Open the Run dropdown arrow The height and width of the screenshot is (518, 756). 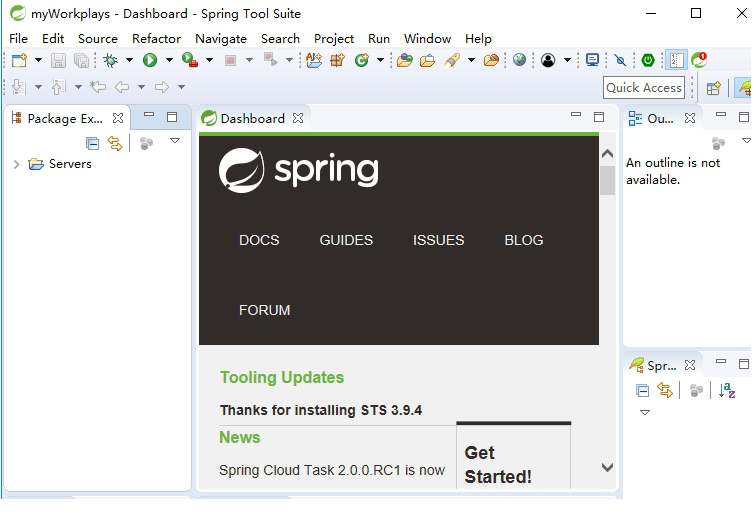pyautogui.click(x=169, y=60)
